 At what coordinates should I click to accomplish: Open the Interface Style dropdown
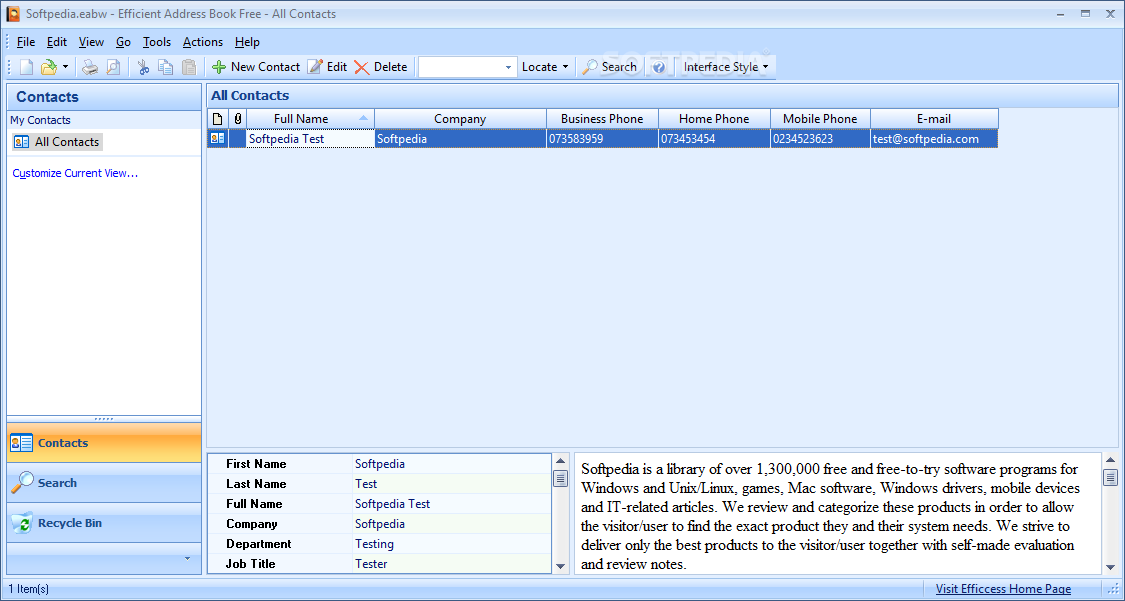tap(725, 67)
